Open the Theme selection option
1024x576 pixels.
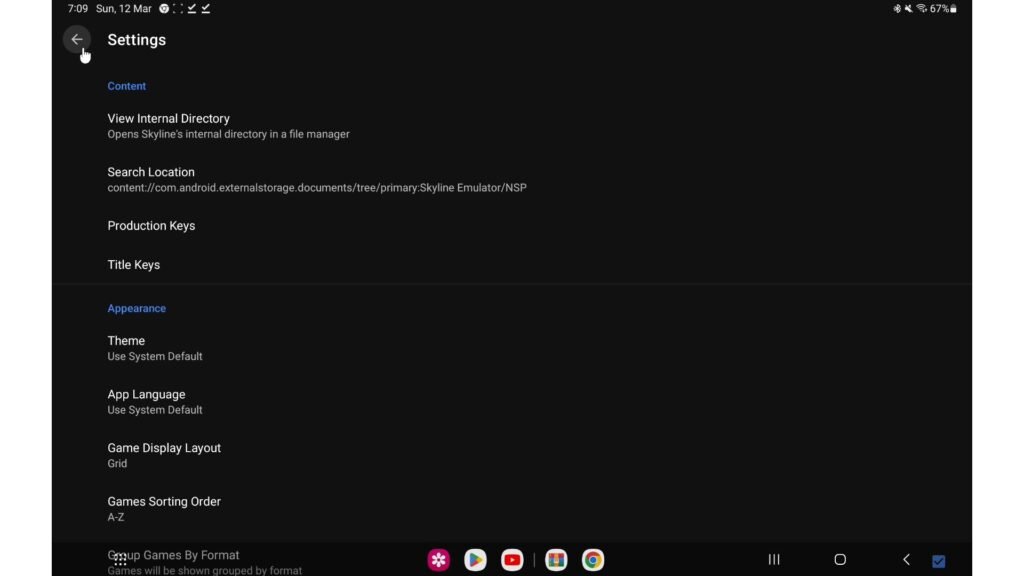pyautogui.click(x=154, y=348)
